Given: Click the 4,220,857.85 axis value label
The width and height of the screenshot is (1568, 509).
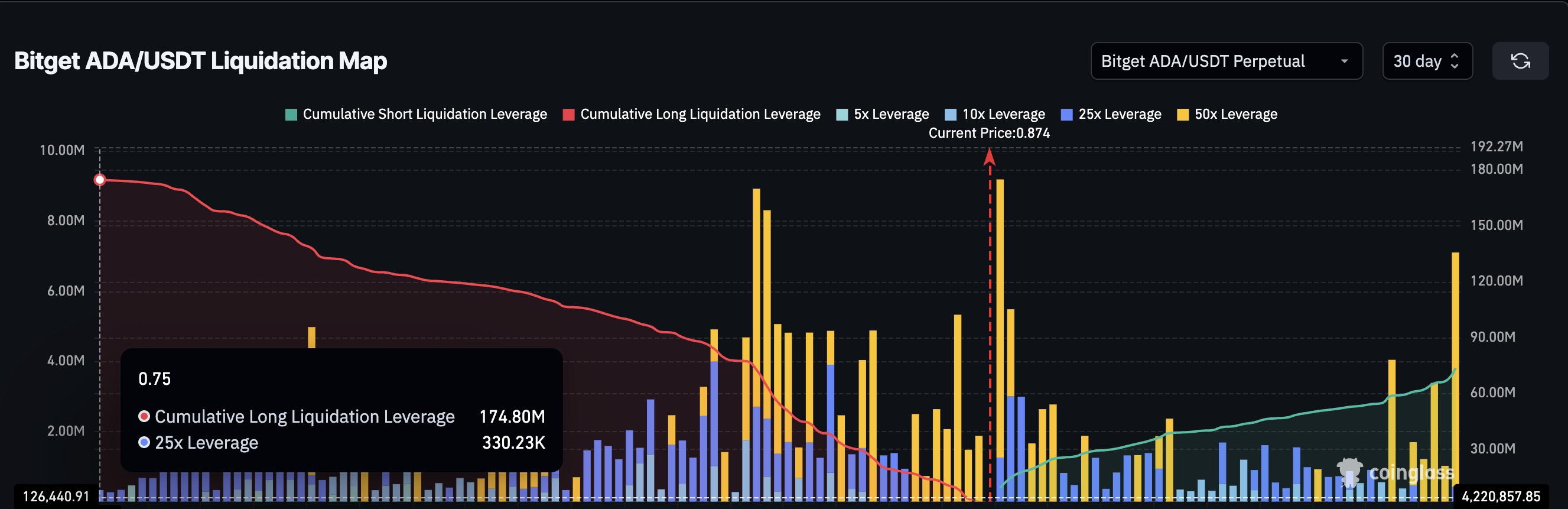Looking at the screenshot, I should [1501, 496].
